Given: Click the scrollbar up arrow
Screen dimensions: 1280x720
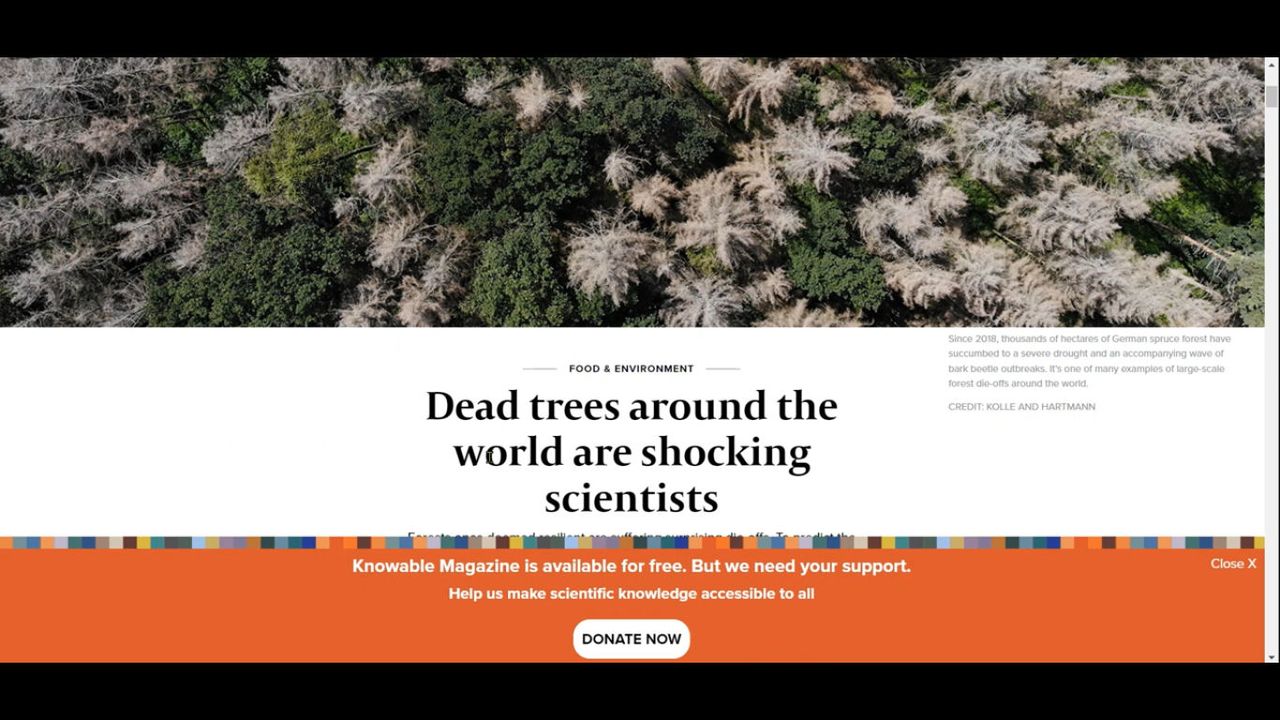Looking at the screenshot, I should (1271, 64).
